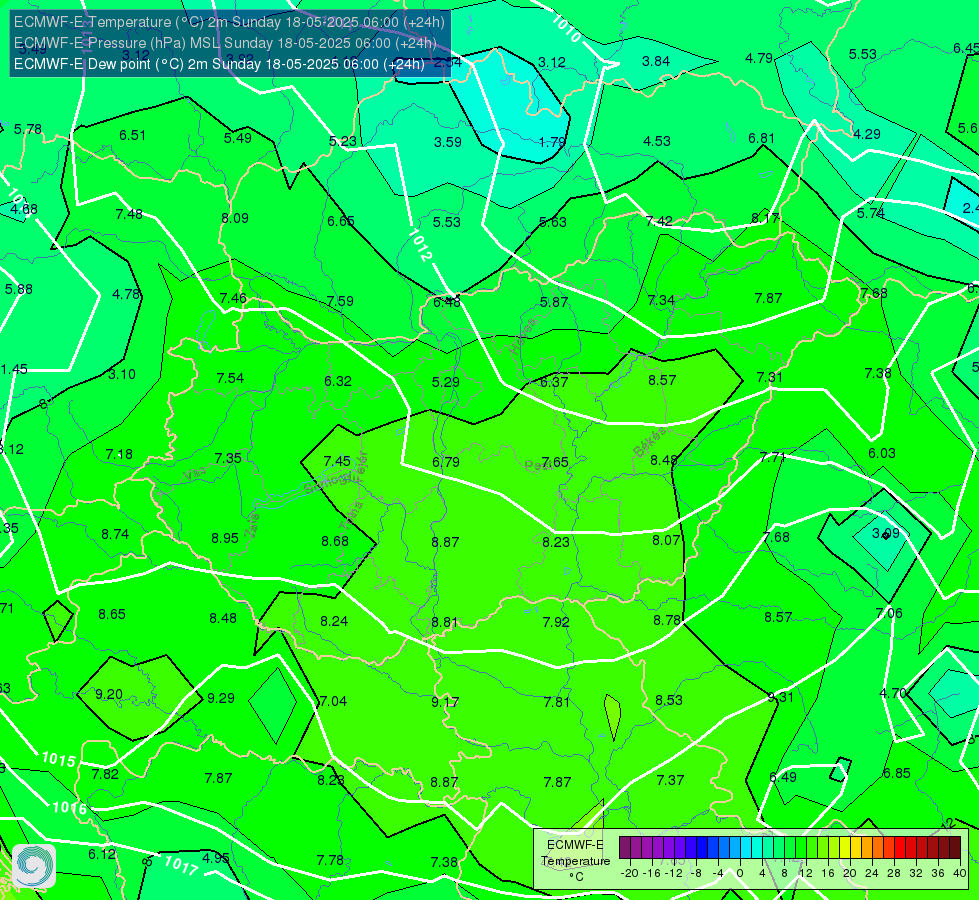This screenshot has height=900, width=979.
Task: Click the 8.78 grid value
Action: (667, 620)
